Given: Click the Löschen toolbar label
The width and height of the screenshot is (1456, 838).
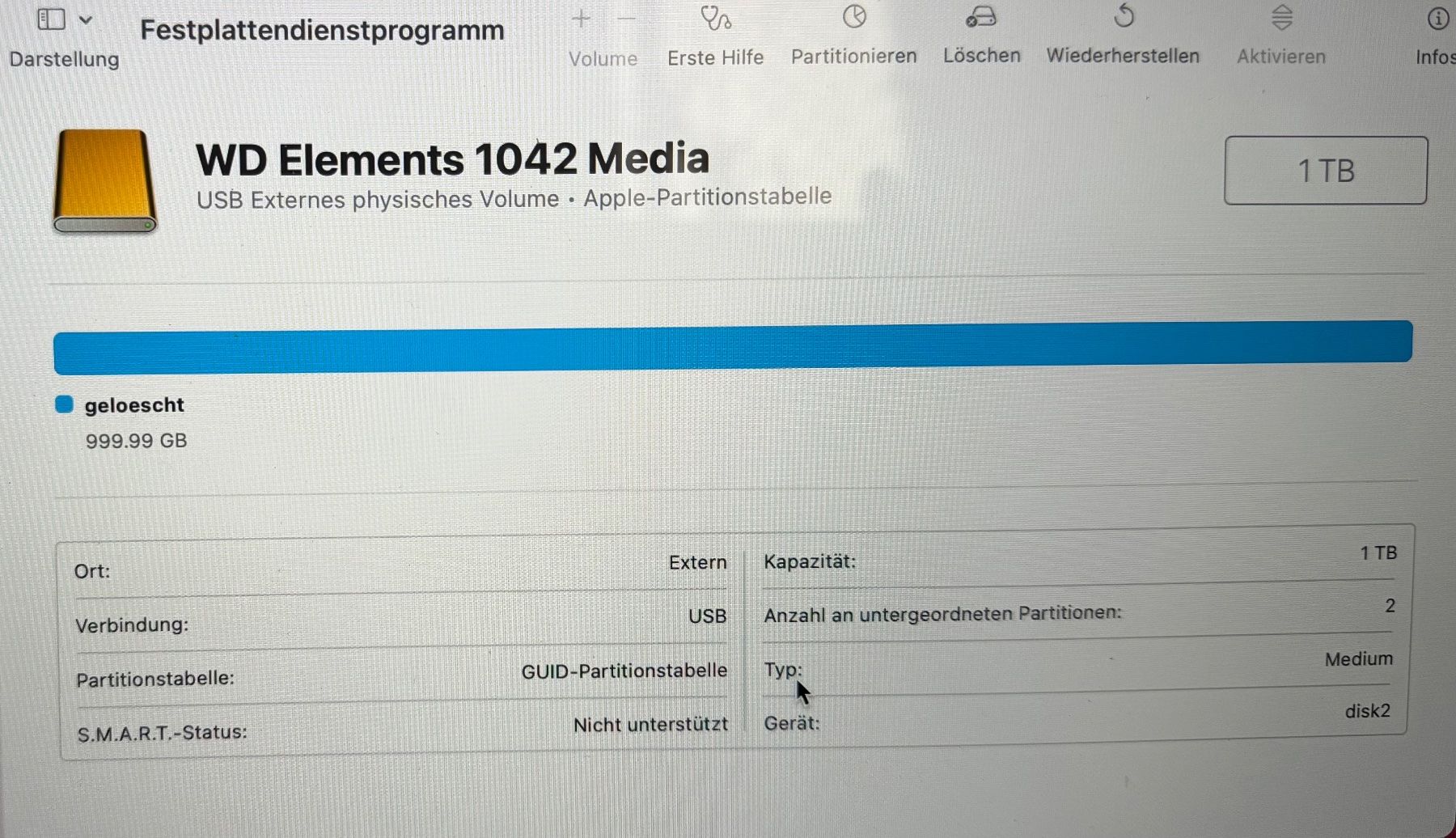Looking at the screenshot, I should (981, 55).
